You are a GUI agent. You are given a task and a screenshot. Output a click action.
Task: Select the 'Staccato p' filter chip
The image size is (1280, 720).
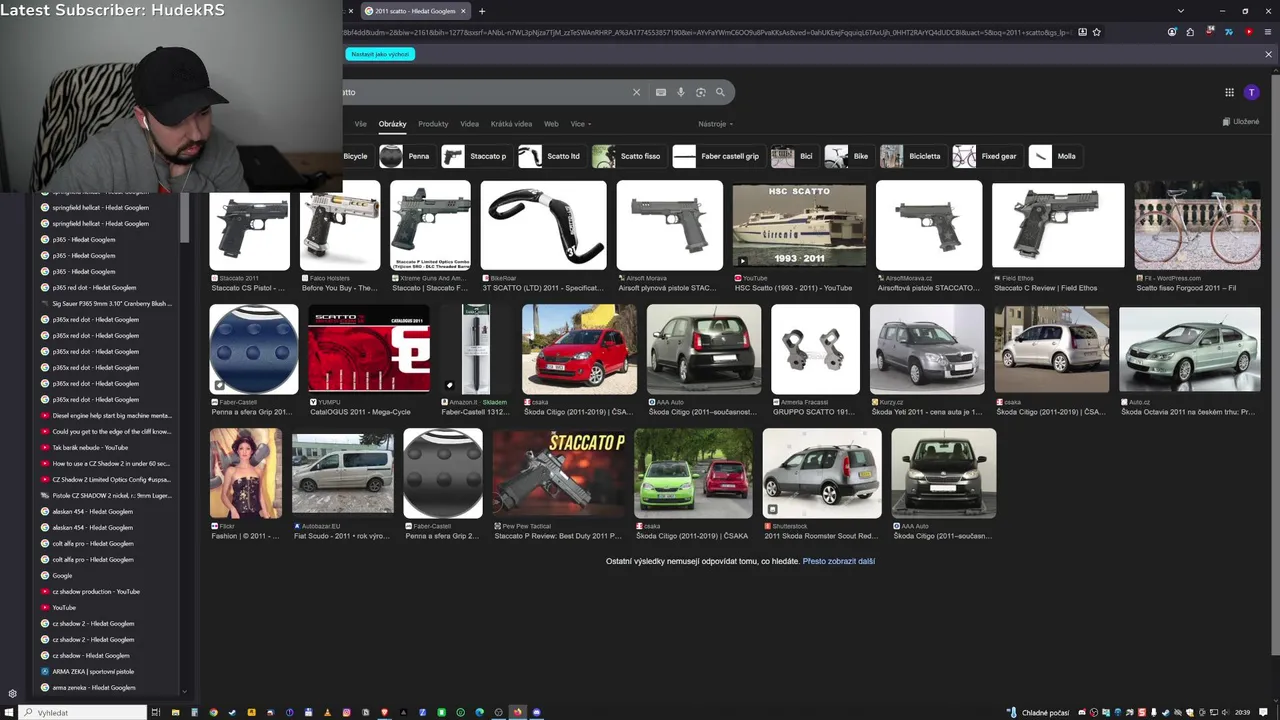[475, 156]
